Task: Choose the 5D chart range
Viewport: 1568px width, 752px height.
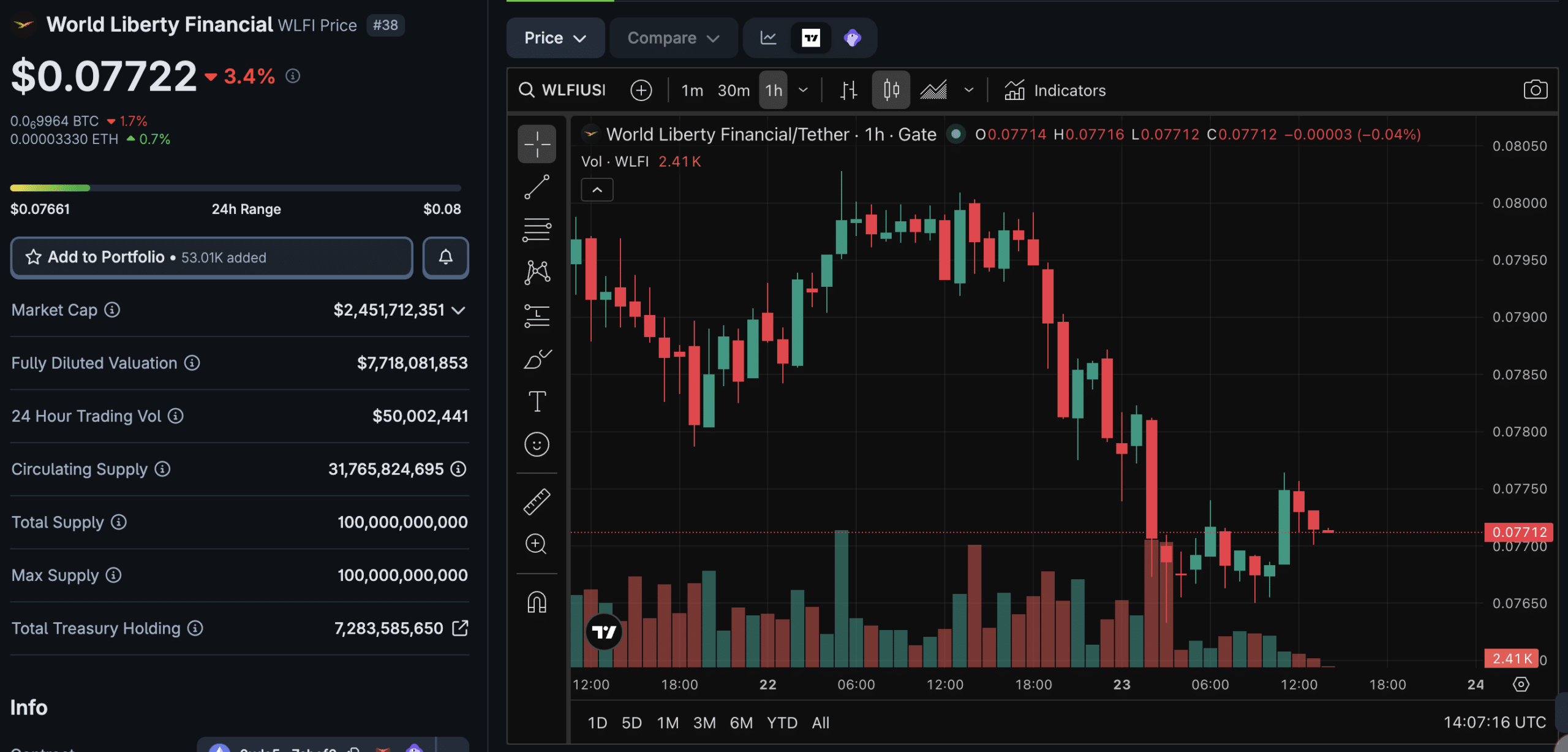Action: [631, 723]
